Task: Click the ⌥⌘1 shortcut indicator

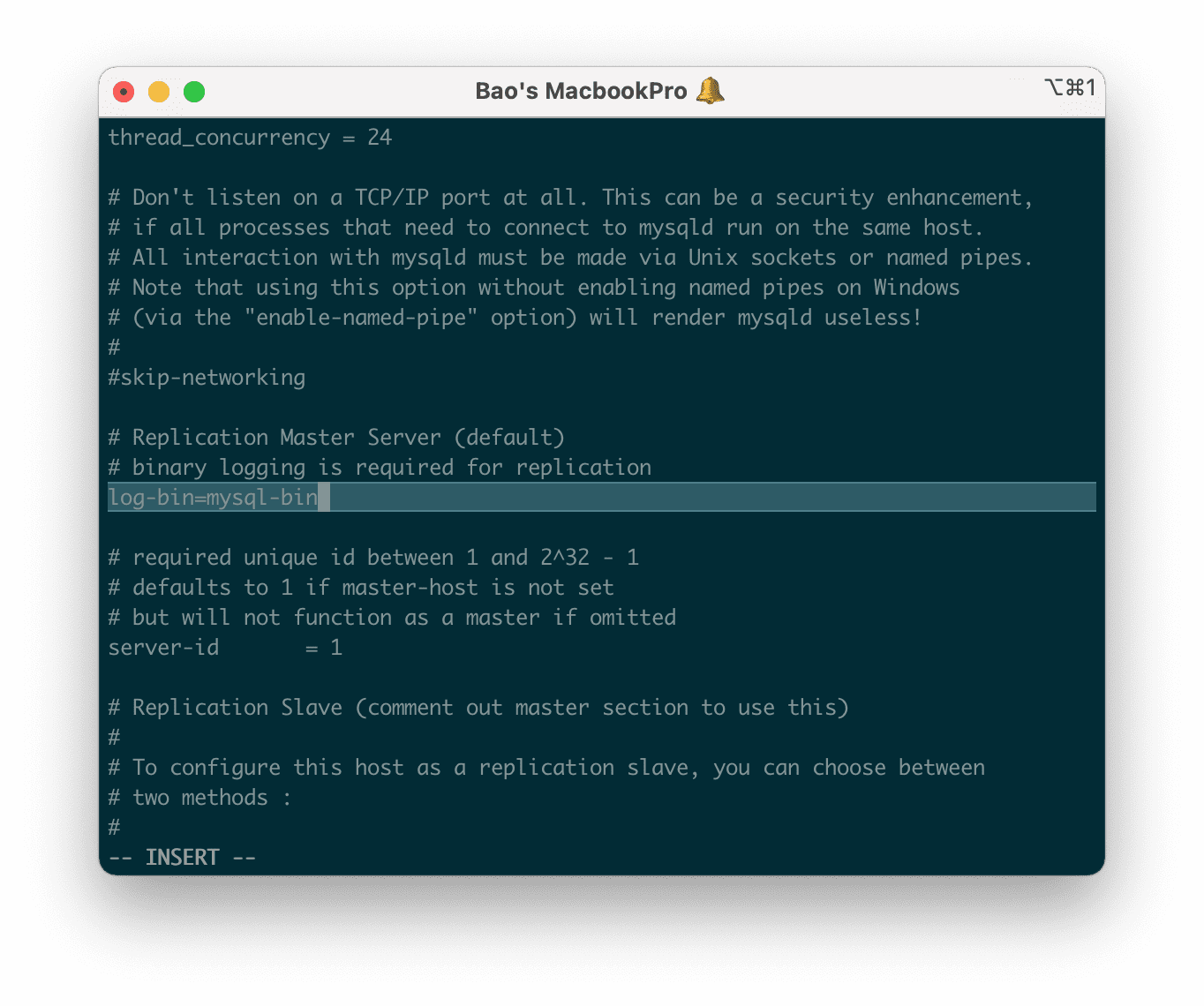Action: pos(1069,87)
